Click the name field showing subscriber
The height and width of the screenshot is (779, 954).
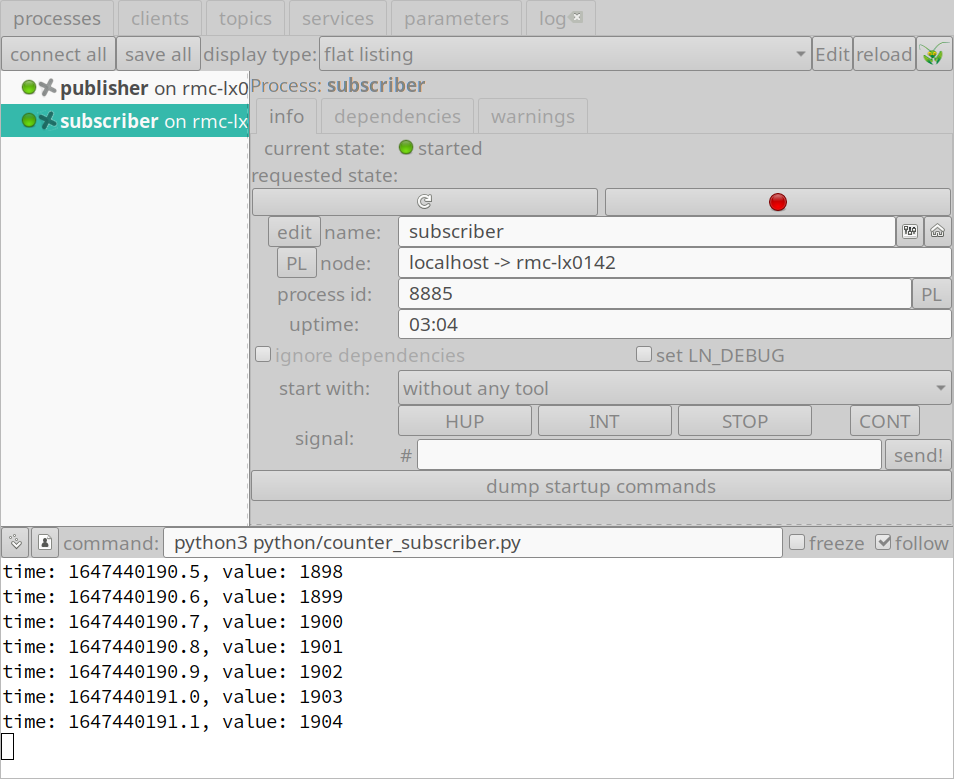pyautogui.click(x=647, y=231)
